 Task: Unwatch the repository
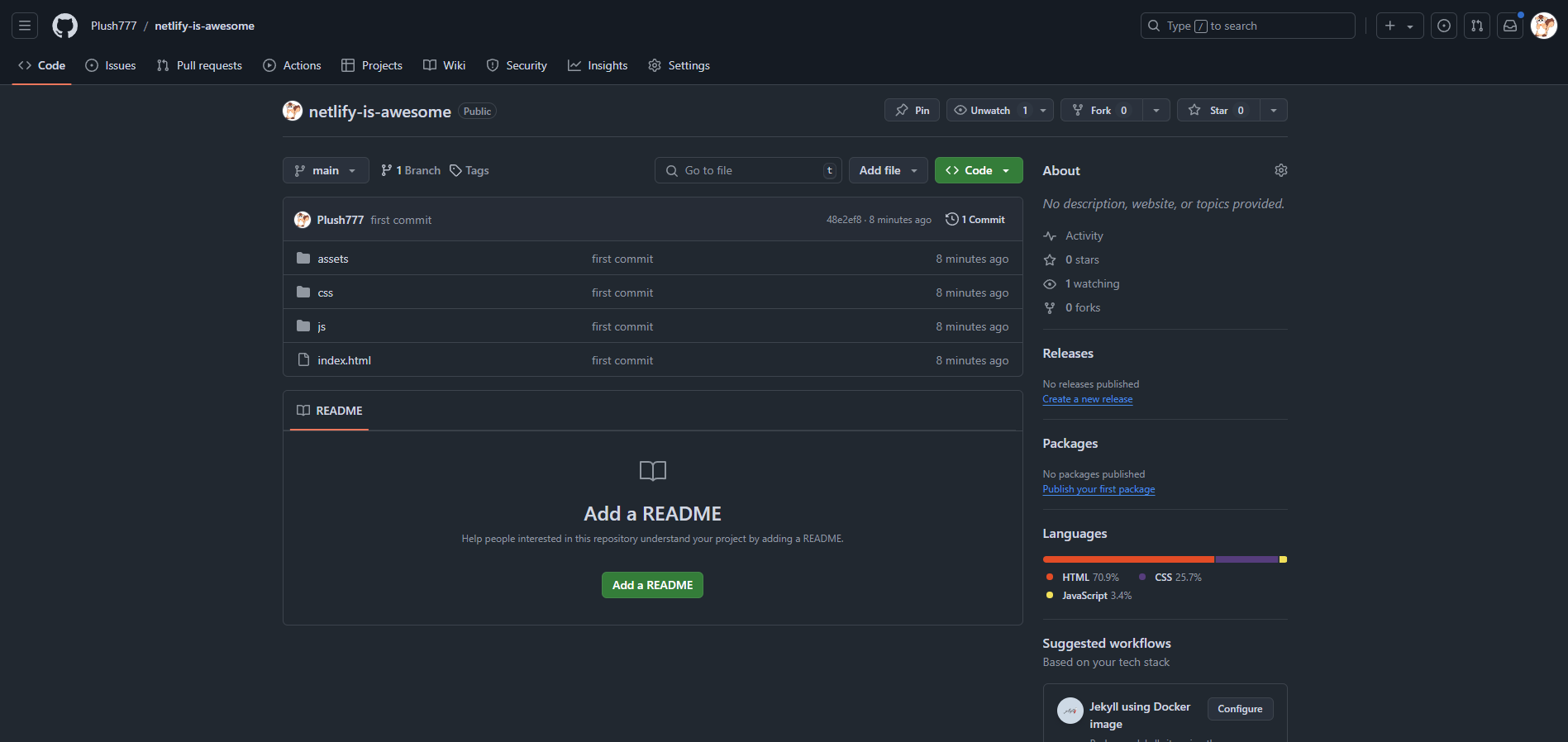point(990,110)
